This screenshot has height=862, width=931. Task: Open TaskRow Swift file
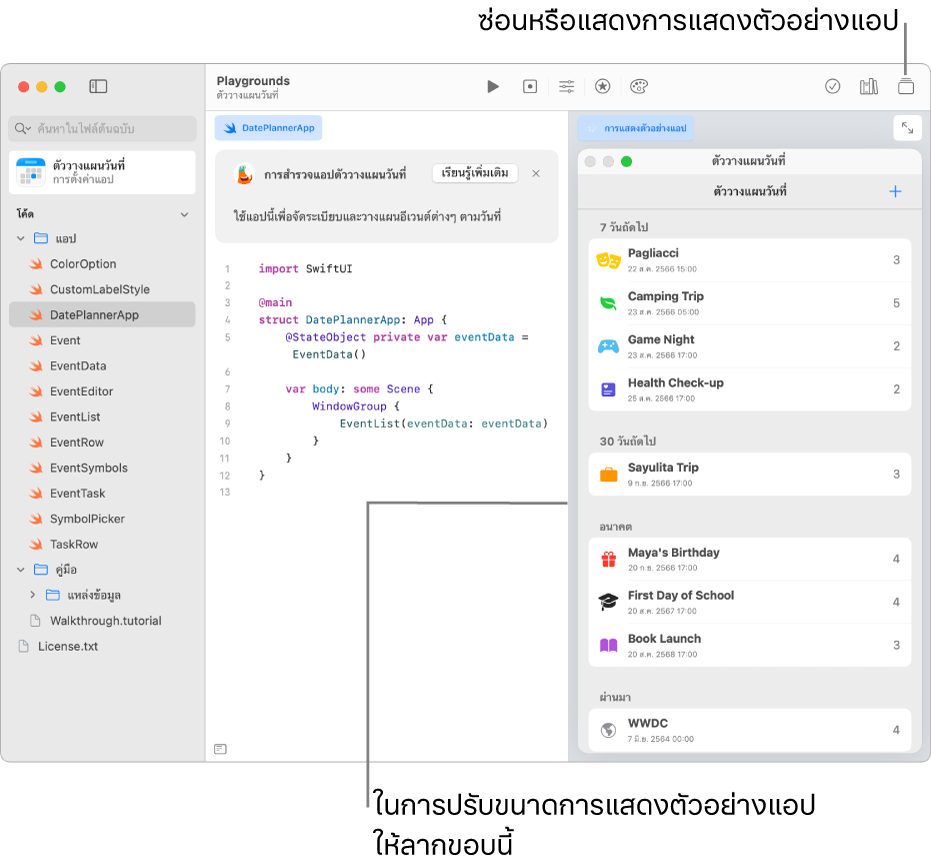click(x=102, y=545)
